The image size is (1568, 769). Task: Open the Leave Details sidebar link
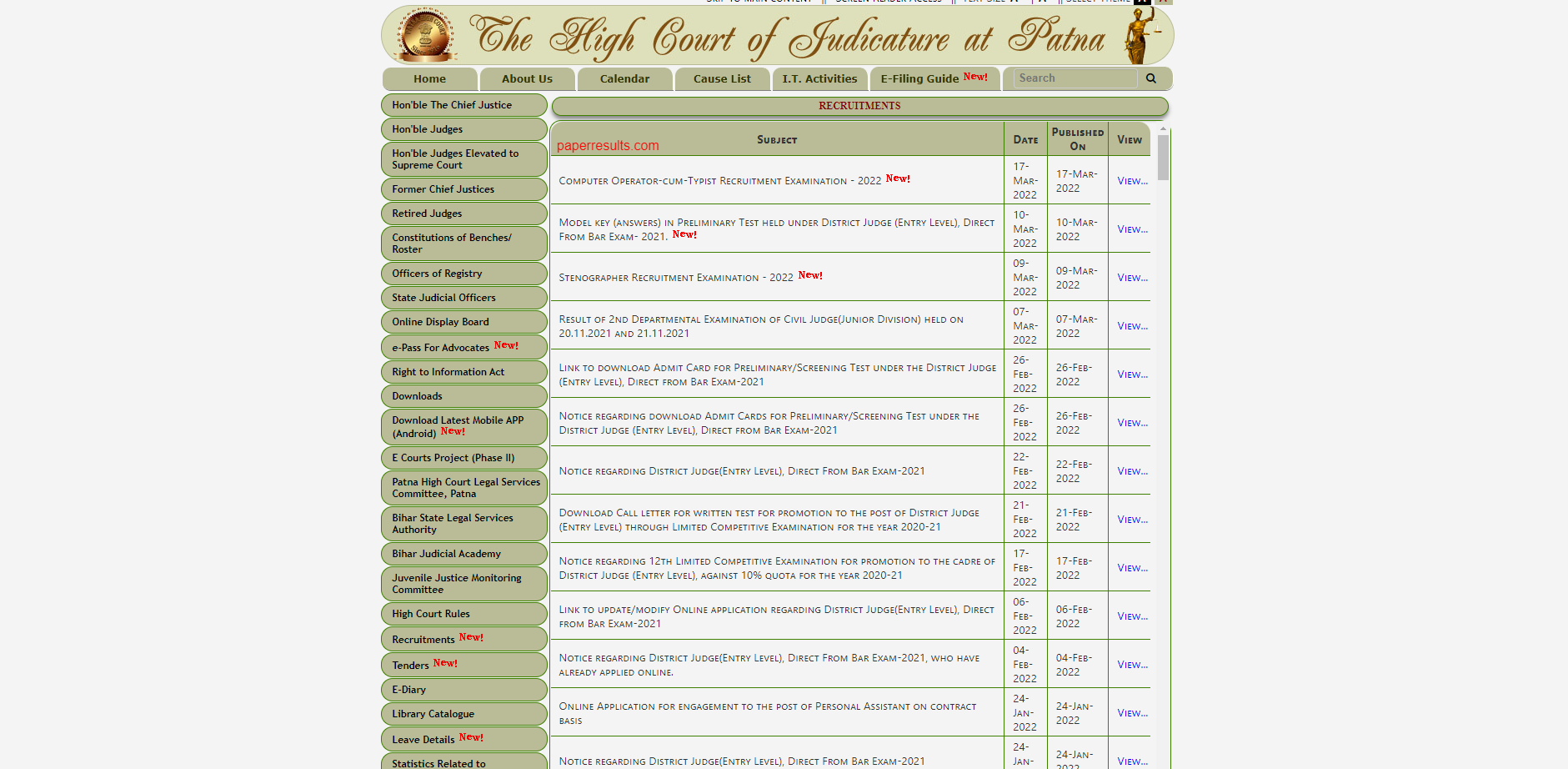(x=463, y=739)
